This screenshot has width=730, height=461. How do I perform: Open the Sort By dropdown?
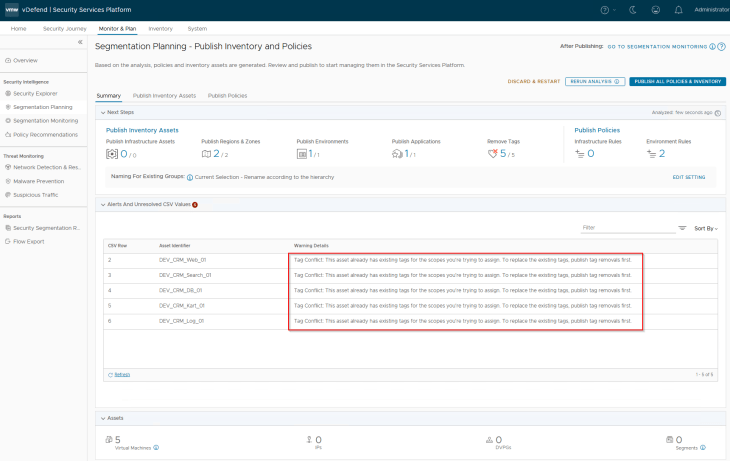click(x=706, y=228)
